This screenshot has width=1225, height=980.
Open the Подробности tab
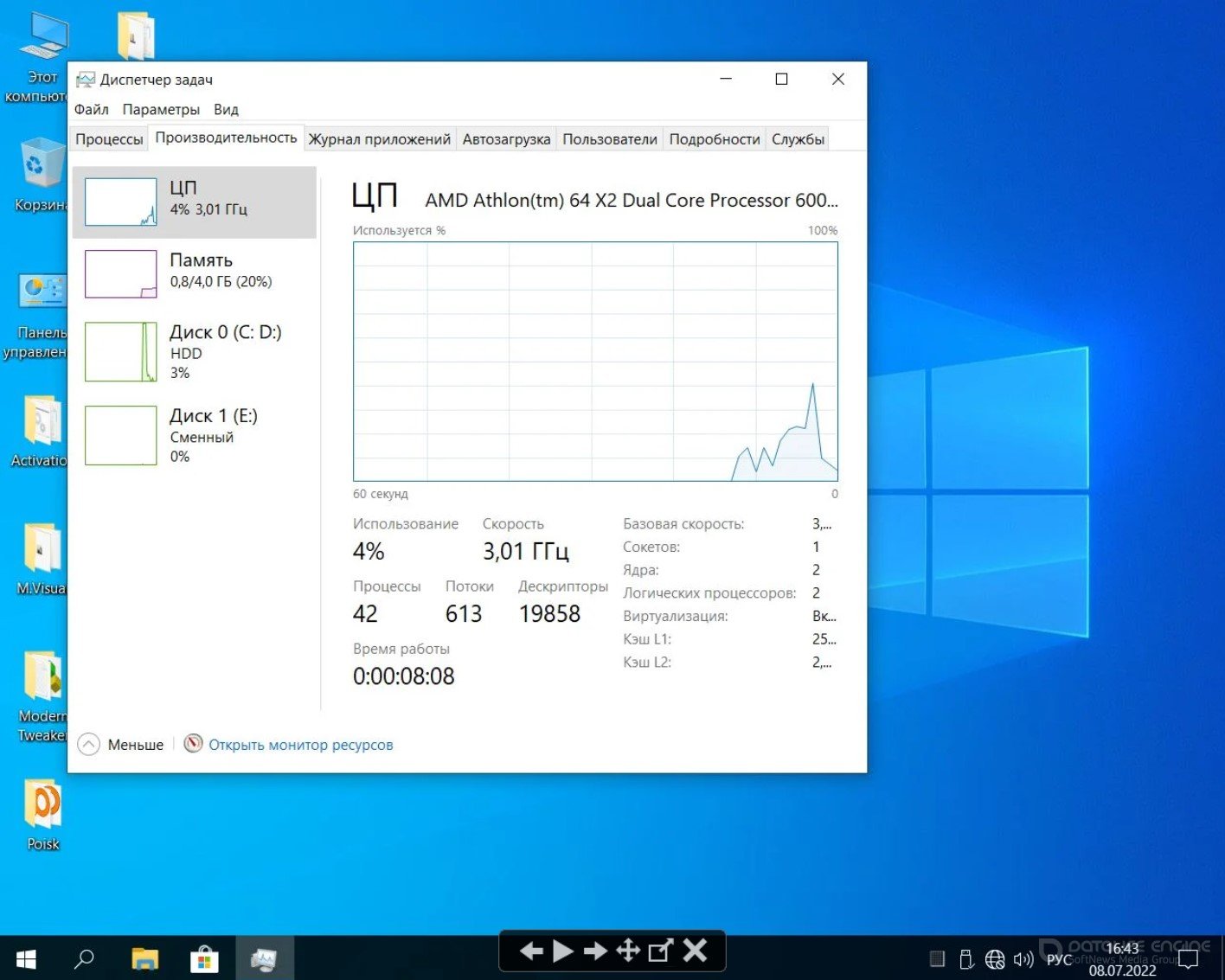tap(715, 139)
